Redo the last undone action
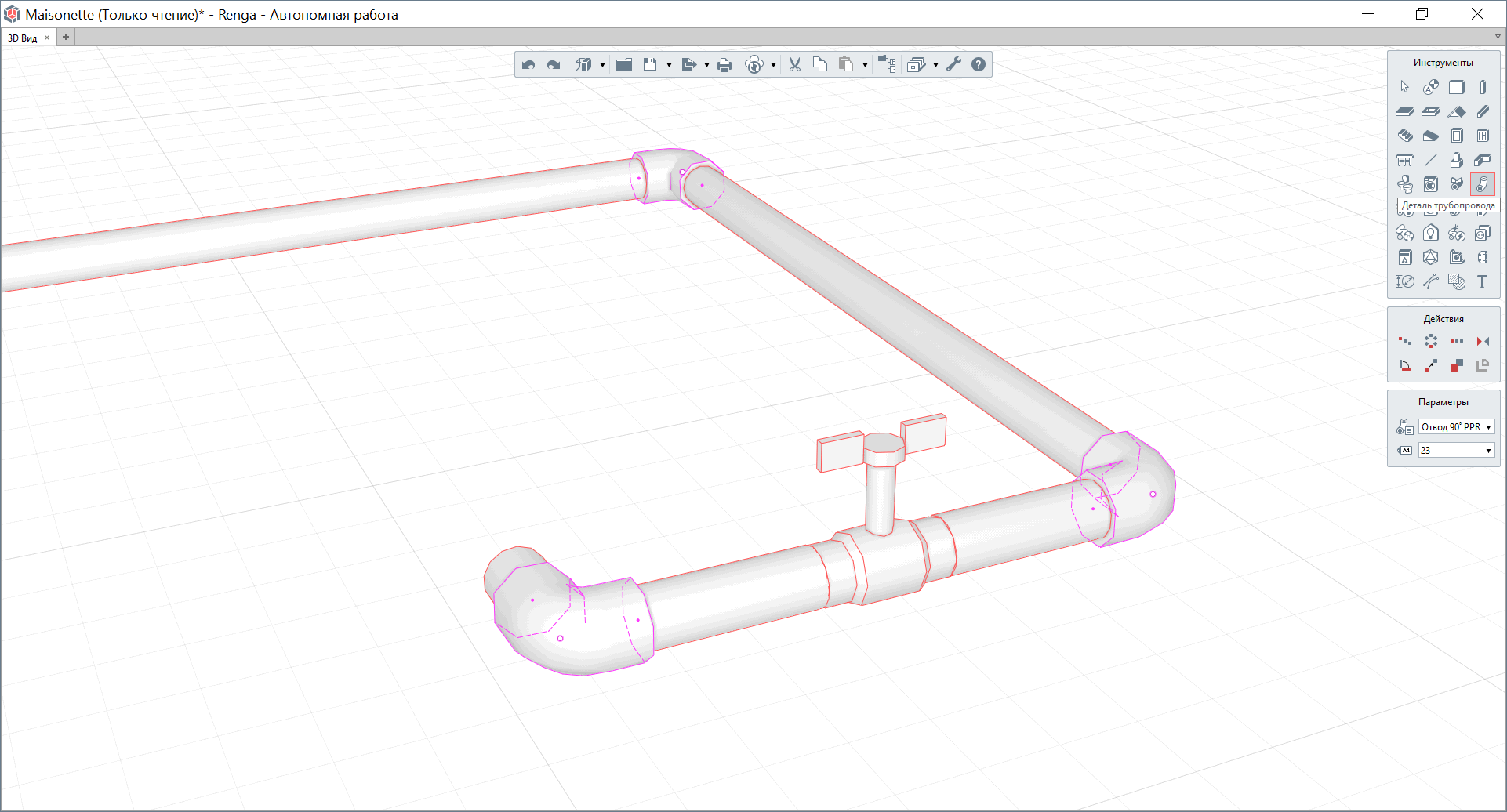 tap(554, 65)
